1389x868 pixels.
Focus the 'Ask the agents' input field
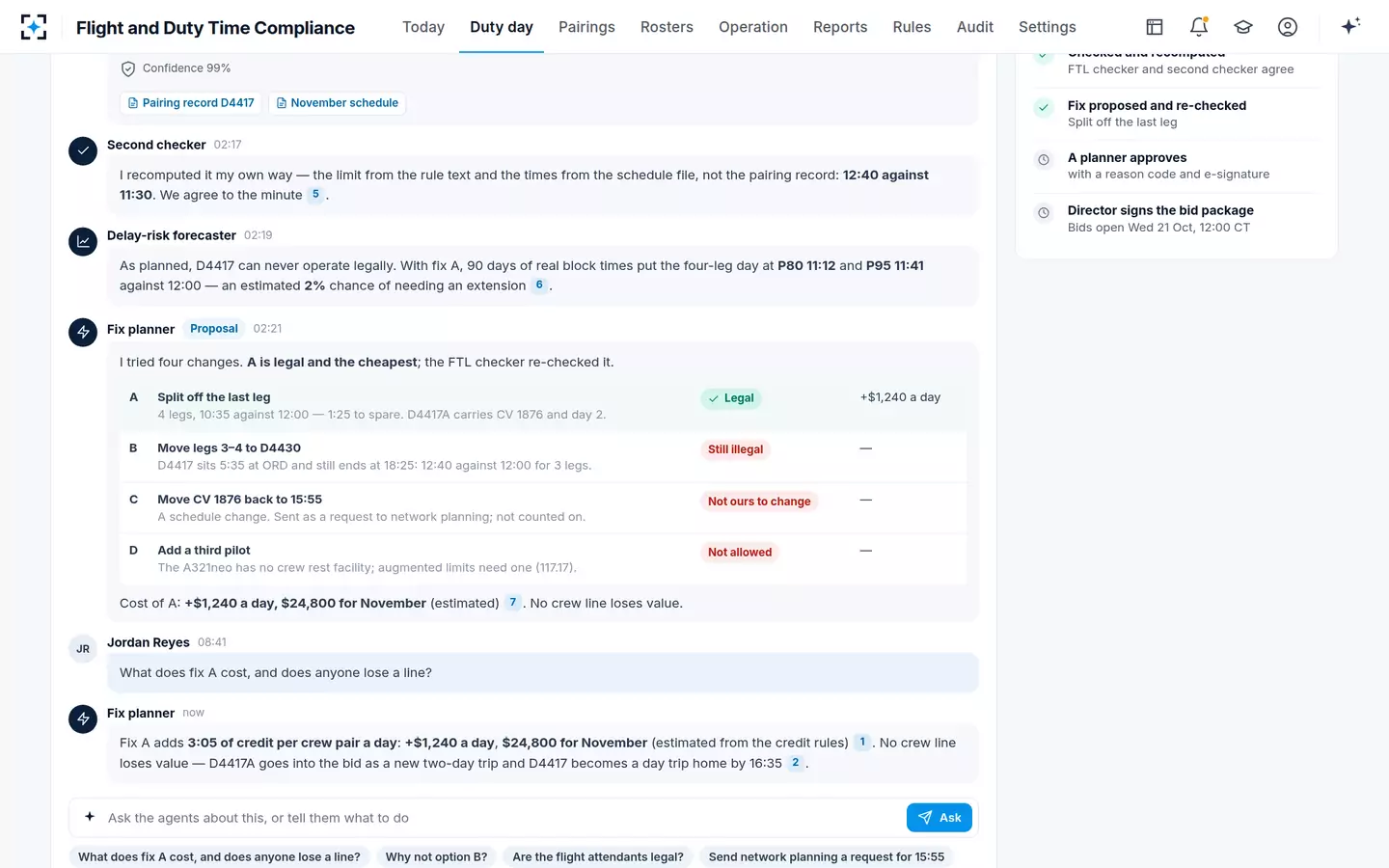502,818
